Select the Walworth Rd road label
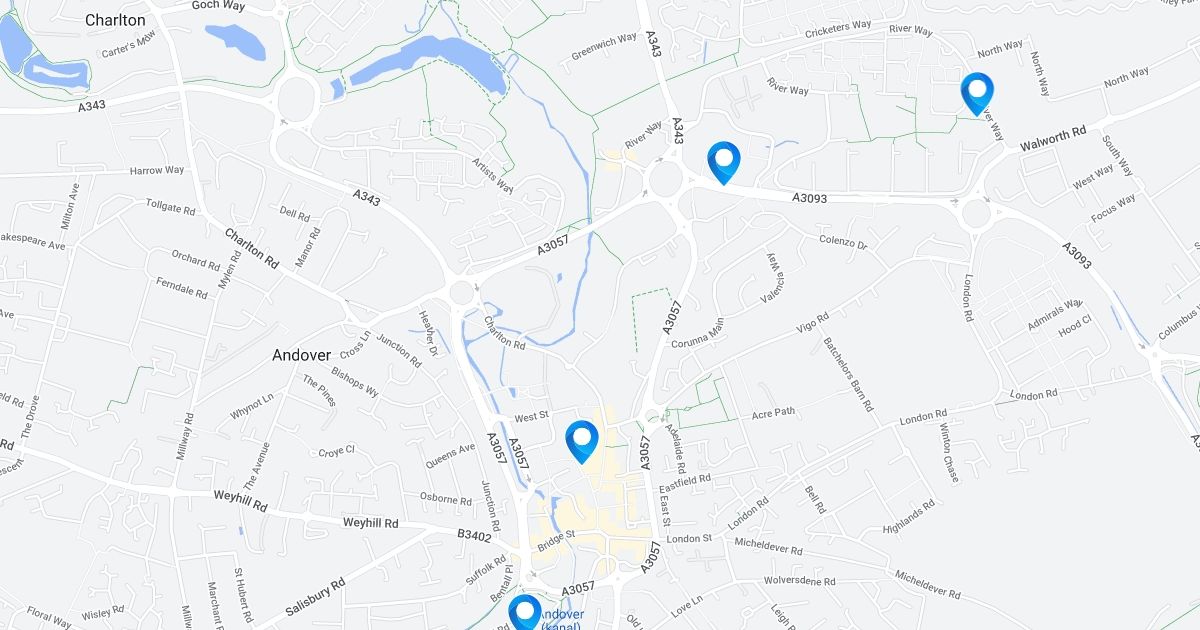 pos(1053,139)
